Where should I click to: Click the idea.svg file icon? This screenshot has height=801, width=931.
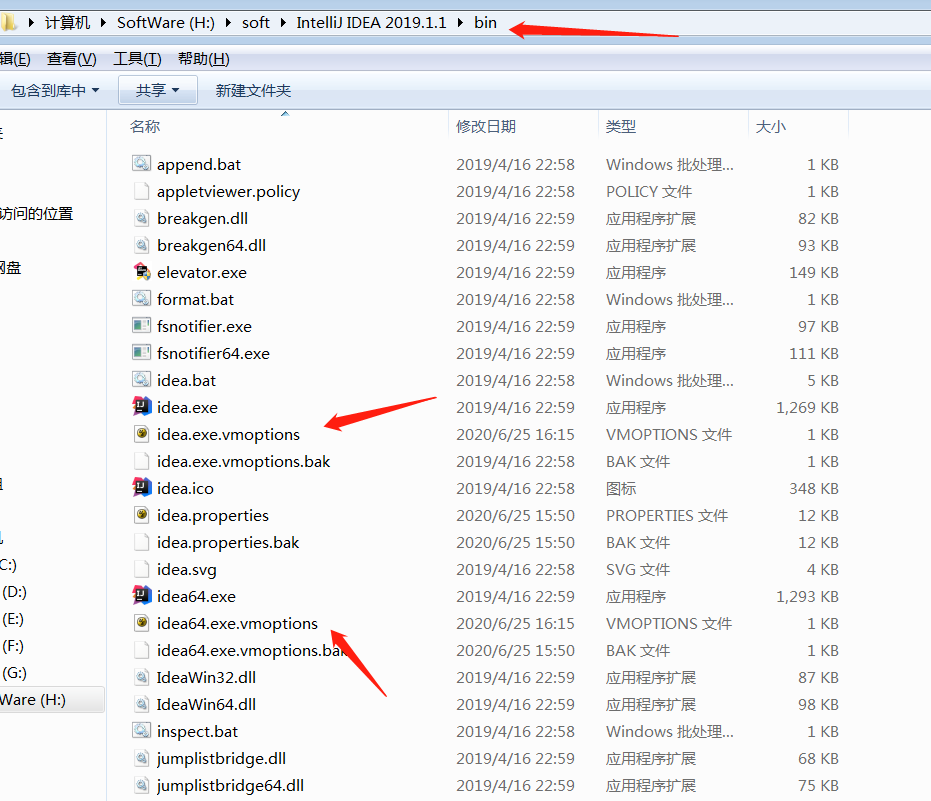click(x=141, y=569)
